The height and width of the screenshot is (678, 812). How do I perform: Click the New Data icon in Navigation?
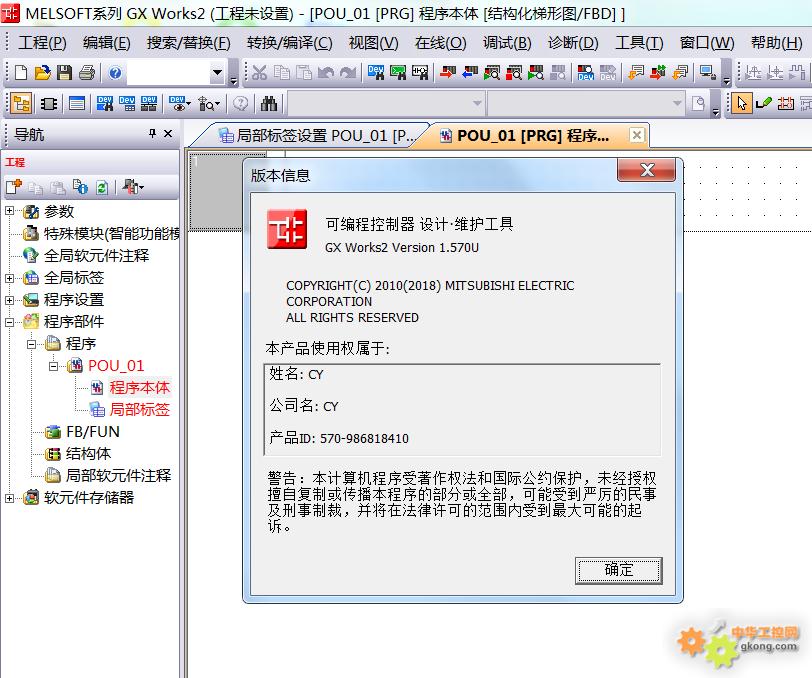click(14, 187)
